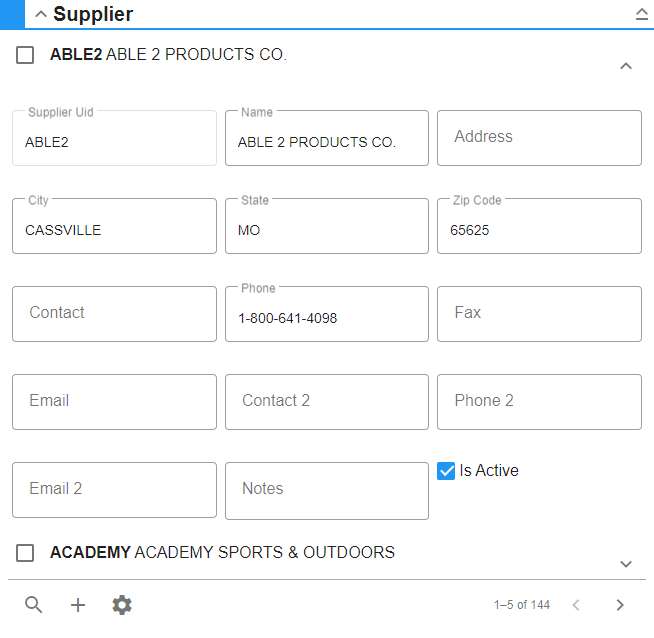This screenshot has height=638, width=654.
Task: Focus the Notes text field
Action: (327, 491)
